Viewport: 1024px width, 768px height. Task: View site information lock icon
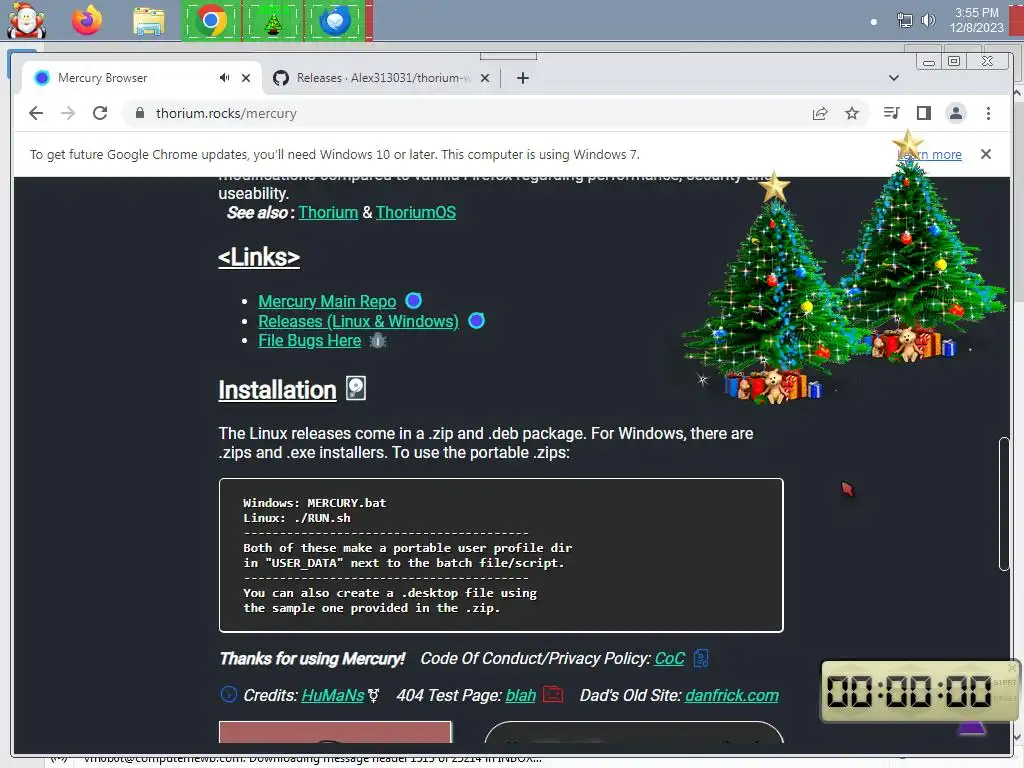(x=139, y=113)
